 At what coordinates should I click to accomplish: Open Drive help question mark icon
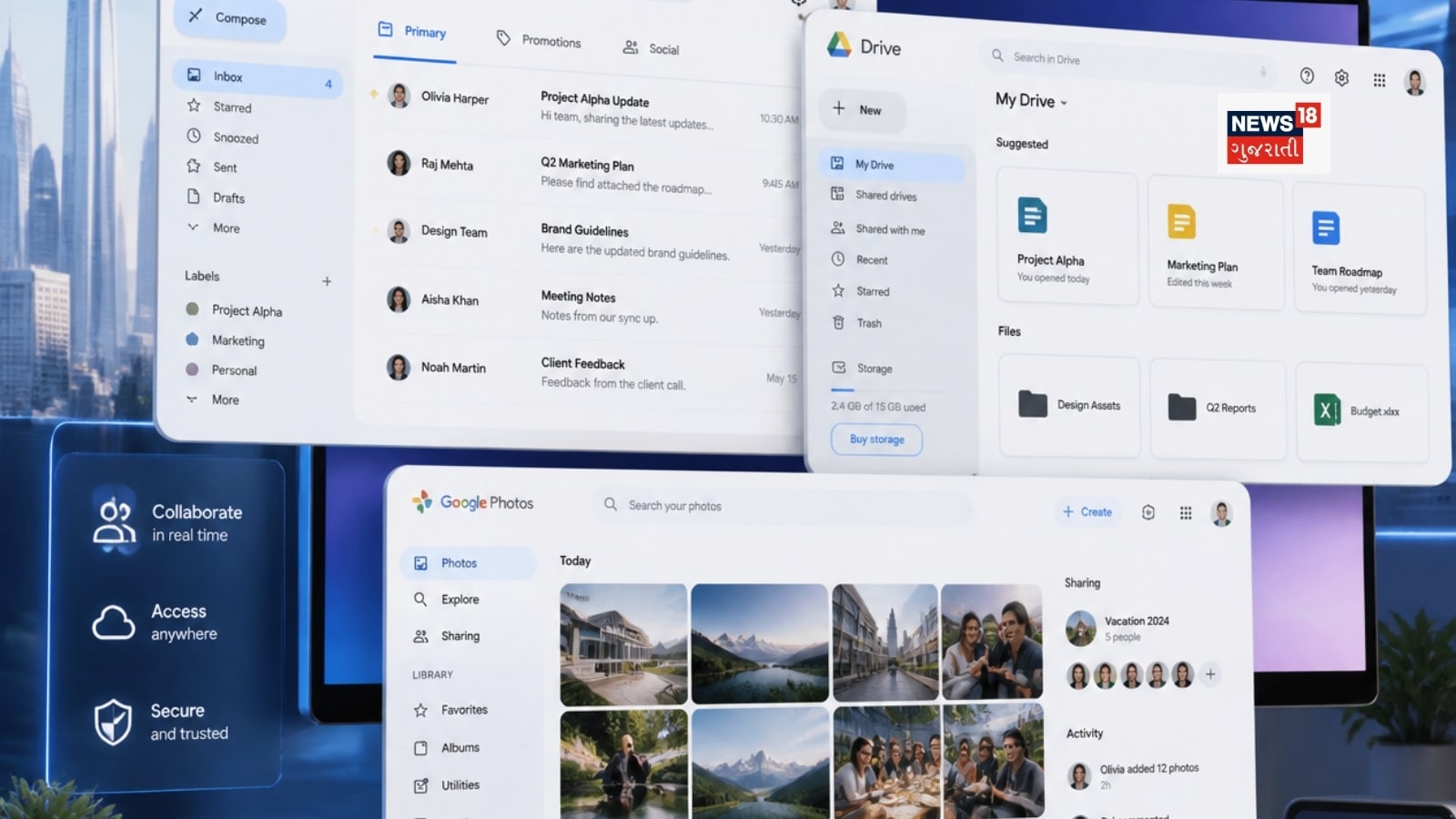tap(1307, 76)
